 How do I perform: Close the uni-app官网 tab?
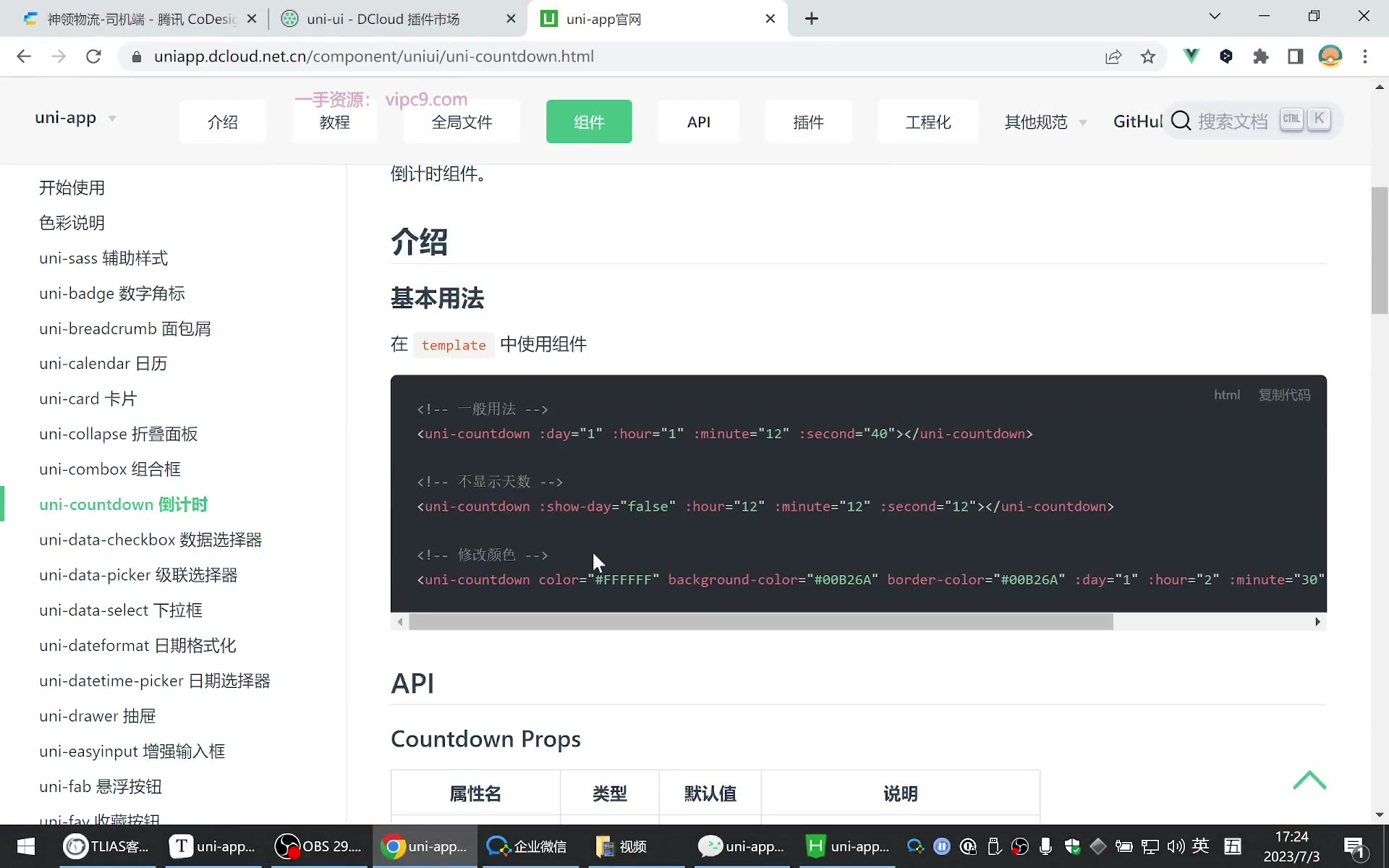[770, 19]
